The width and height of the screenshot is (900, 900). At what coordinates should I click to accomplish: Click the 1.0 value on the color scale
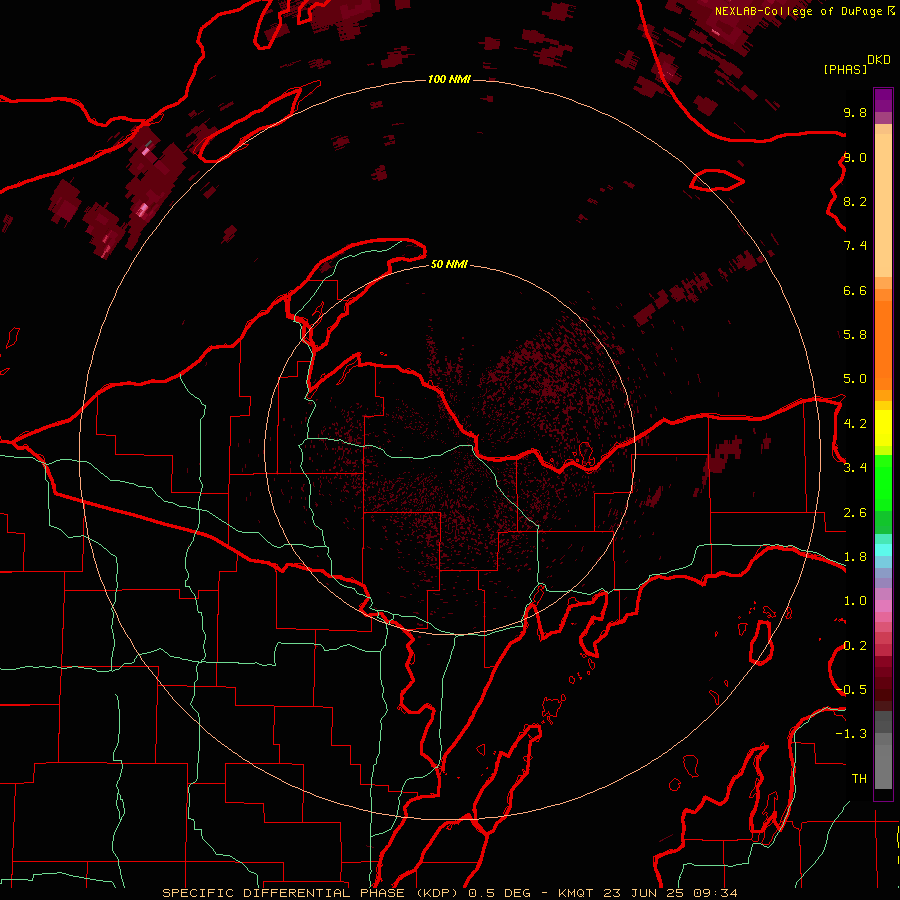tap(855, 601)
